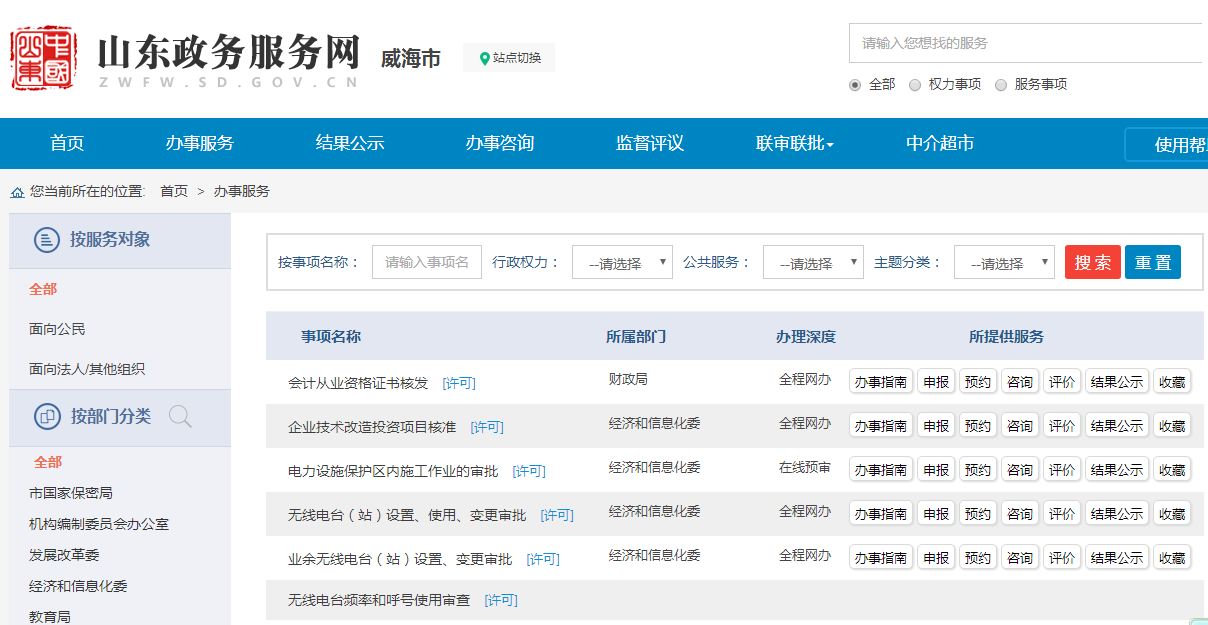Click the location pin 站点切换 icon

click(485, 58)
